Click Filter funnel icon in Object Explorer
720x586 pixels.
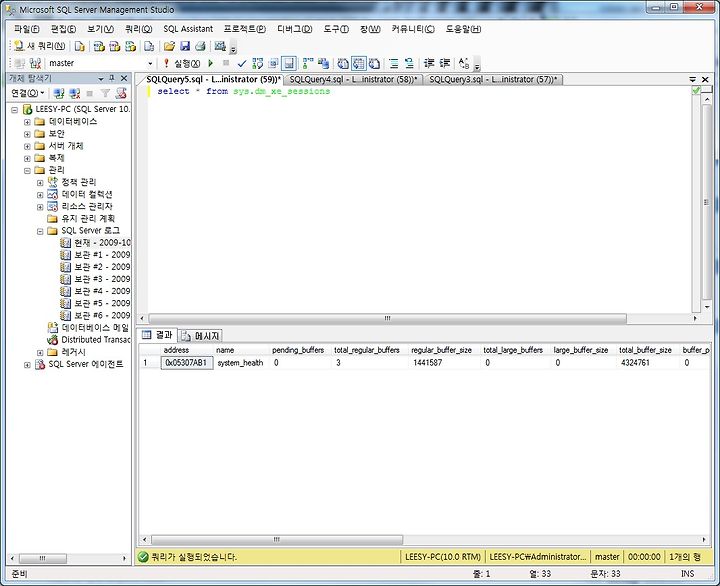tap(105, 93)
